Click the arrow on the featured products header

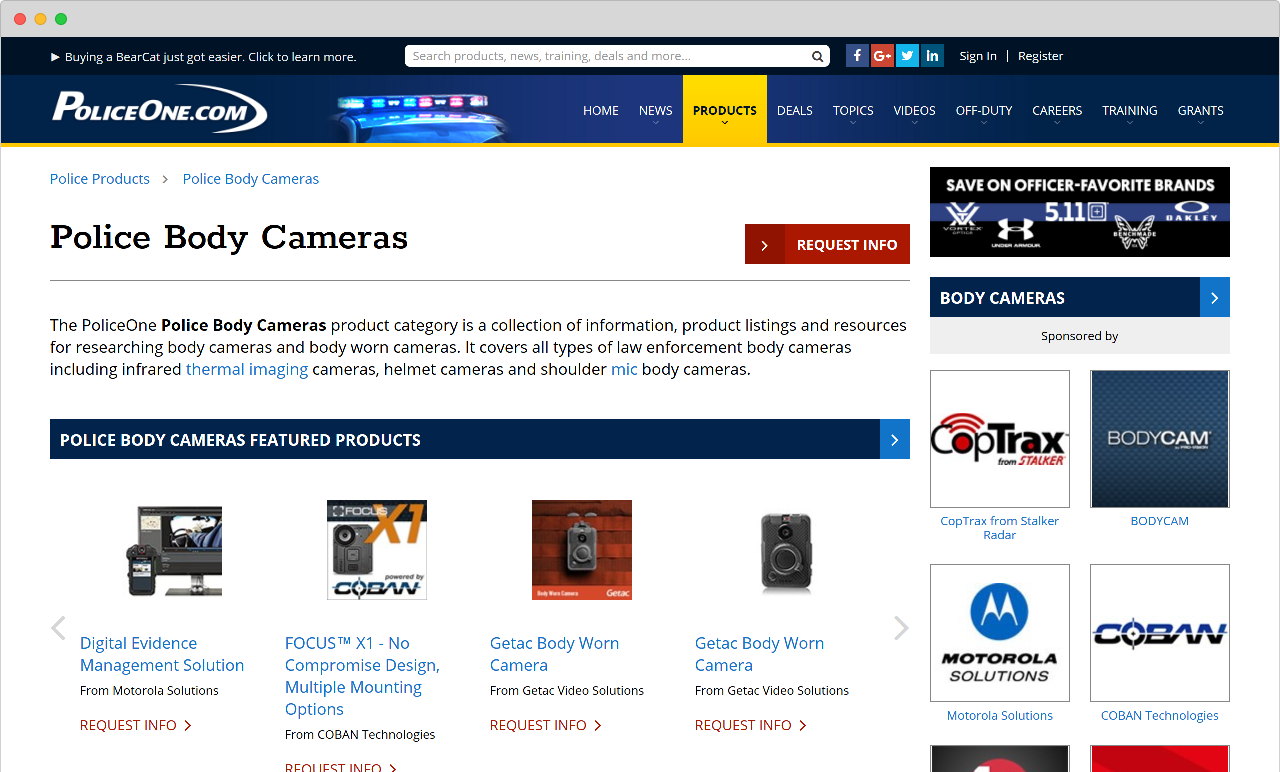tap(894, 439)
